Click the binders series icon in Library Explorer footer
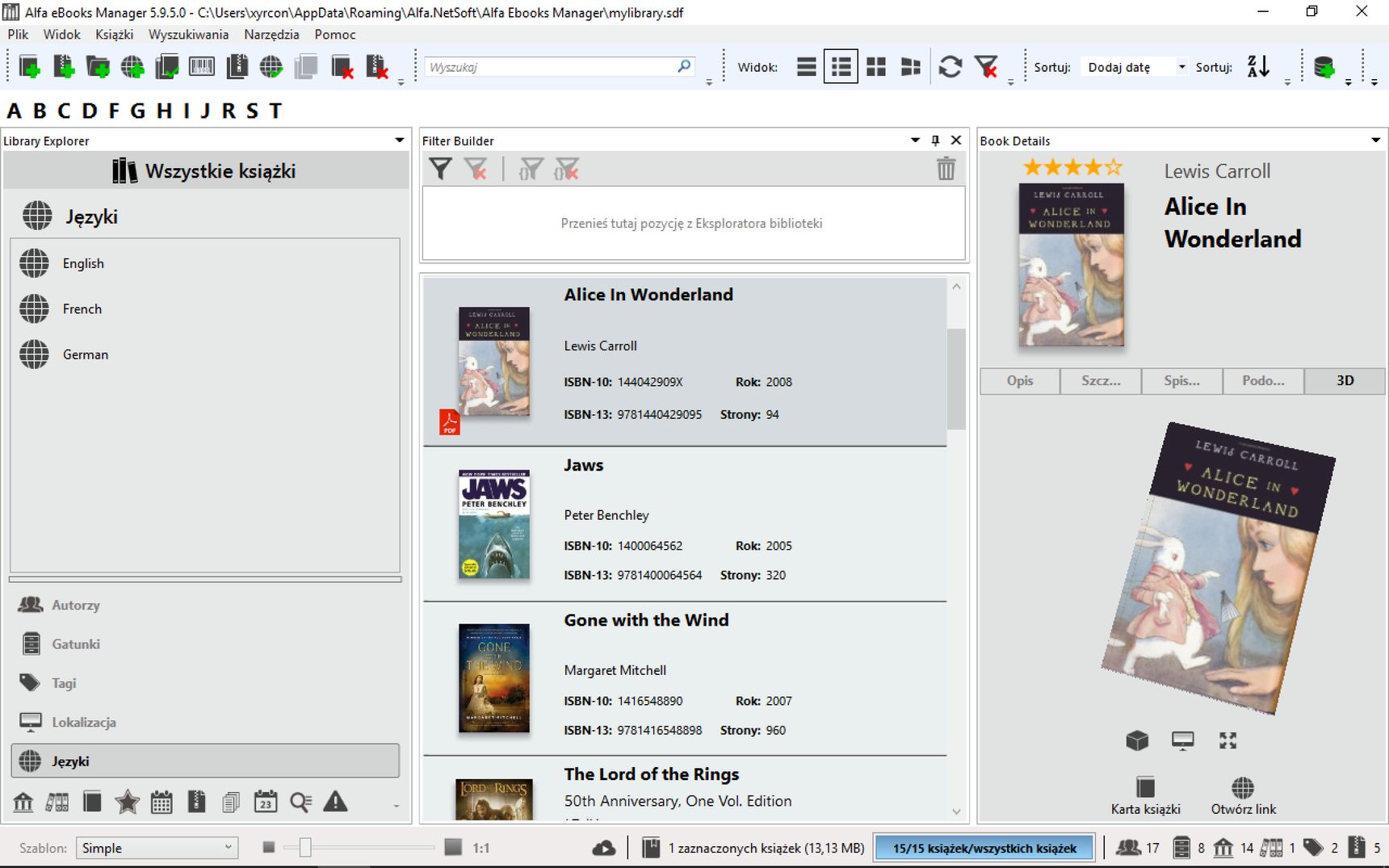Image resolution: width=1389 pixels, height=868 pixels. coord(57,802)
